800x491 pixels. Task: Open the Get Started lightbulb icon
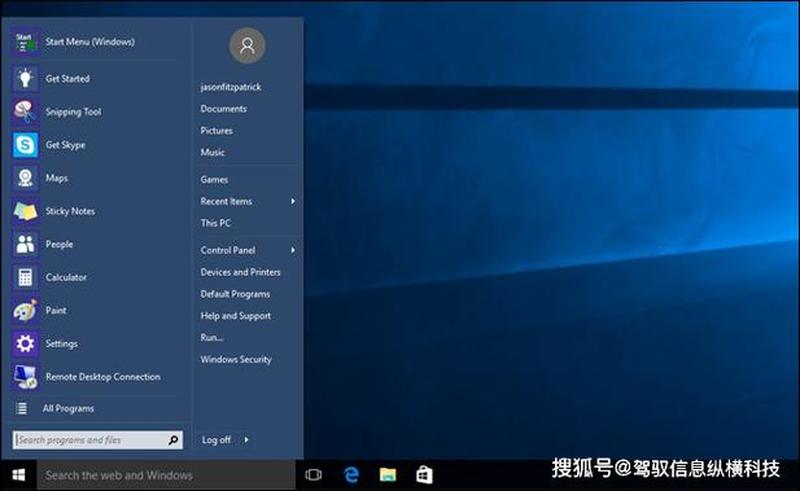[25, 79]
